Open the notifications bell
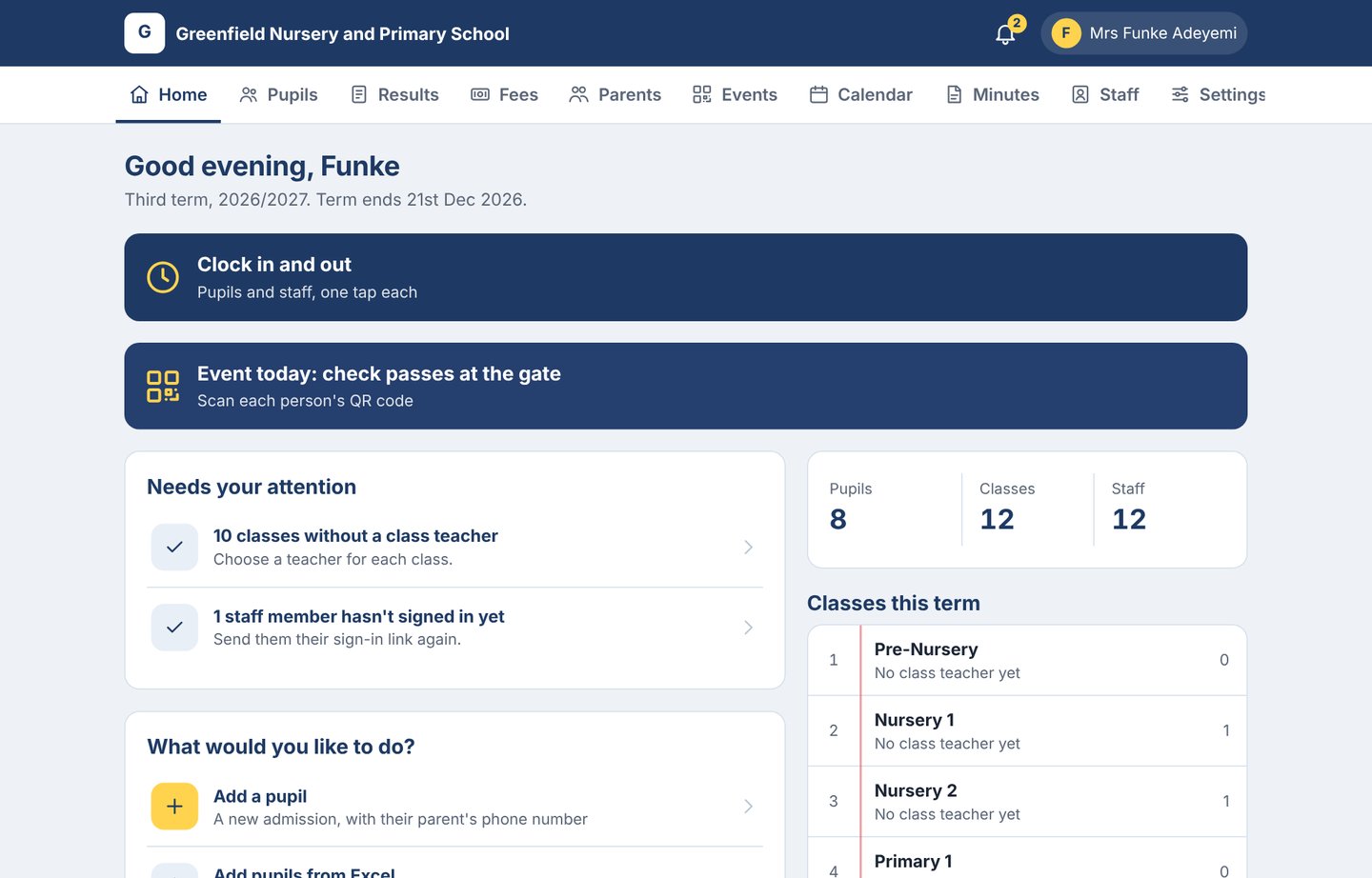The image size is (1372, 878). [x=1005, y=34]
